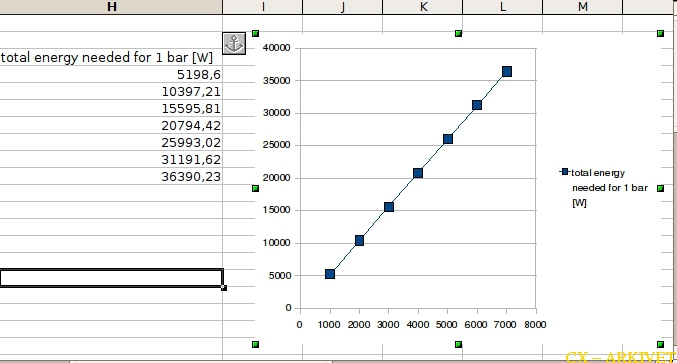Select column L header

point(503,6)
